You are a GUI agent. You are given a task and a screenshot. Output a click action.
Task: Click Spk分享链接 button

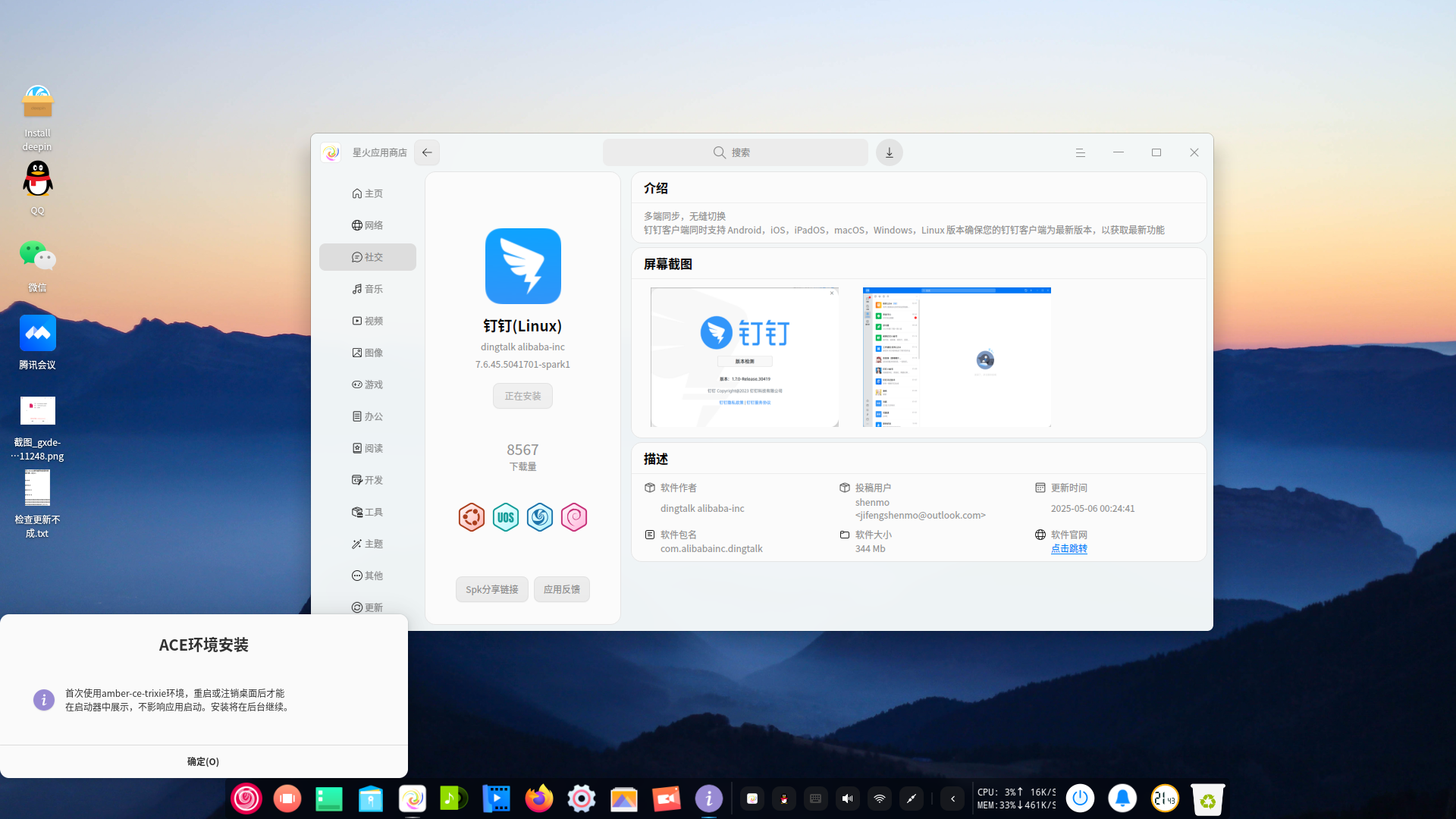coord(492,589)
